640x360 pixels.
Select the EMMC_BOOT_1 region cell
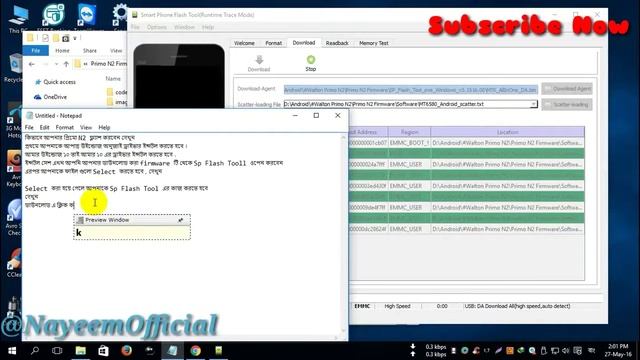click(409, 143)
